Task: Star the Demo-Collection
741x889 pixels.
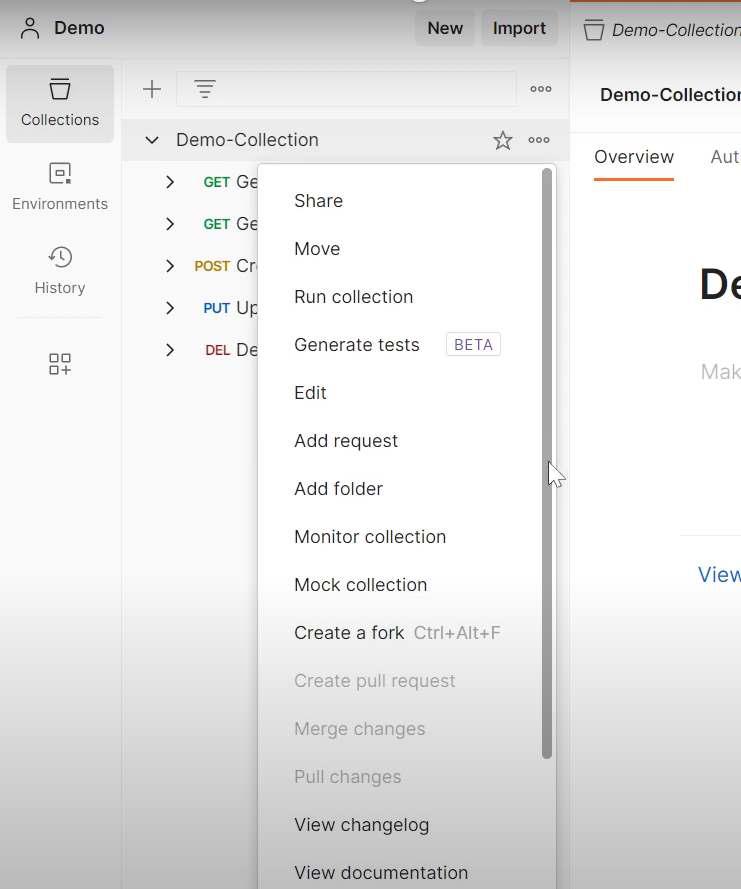Action: [502, 140]
